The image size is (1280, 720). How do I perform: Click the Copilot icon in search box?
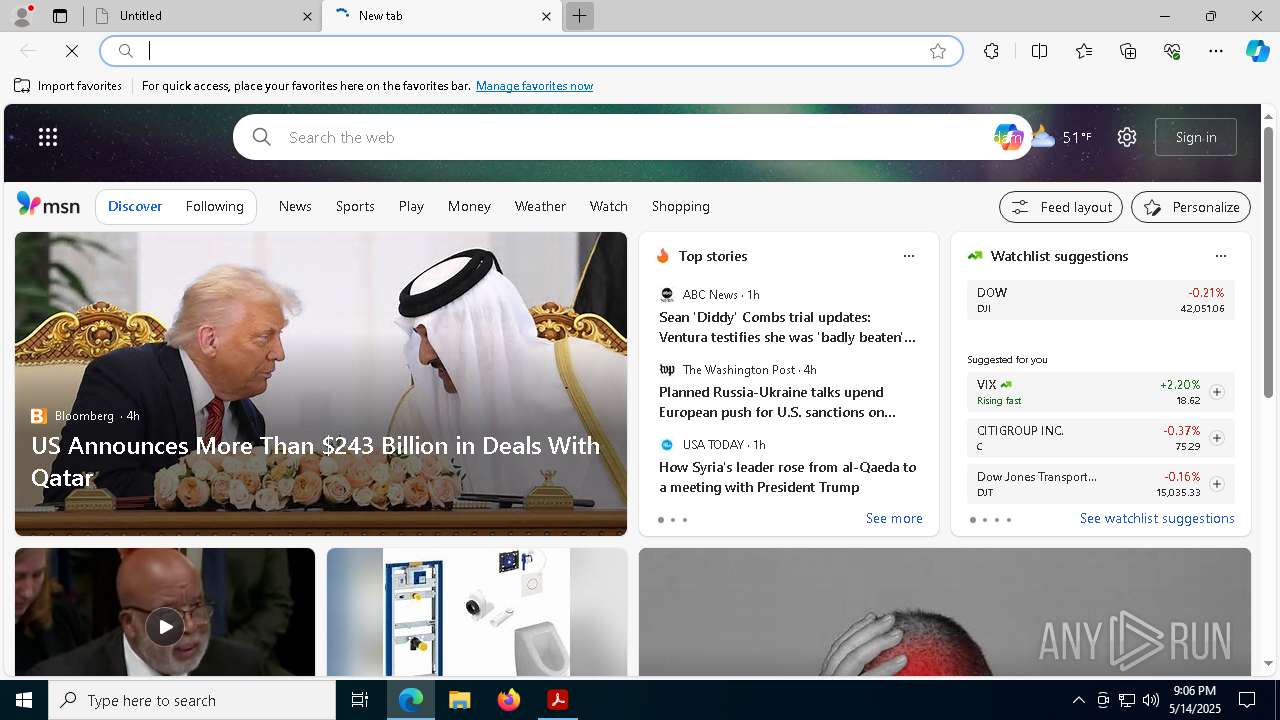pyautogui.click(x=1008, y=137)
